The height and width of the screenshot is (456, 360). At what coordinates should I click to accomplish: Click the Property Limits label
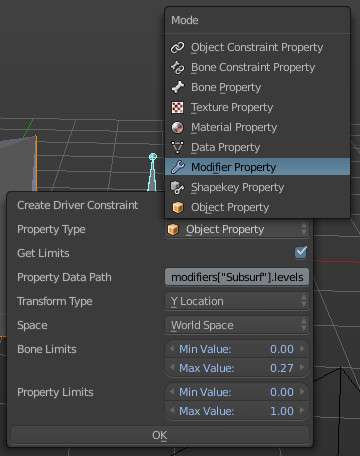55,392
